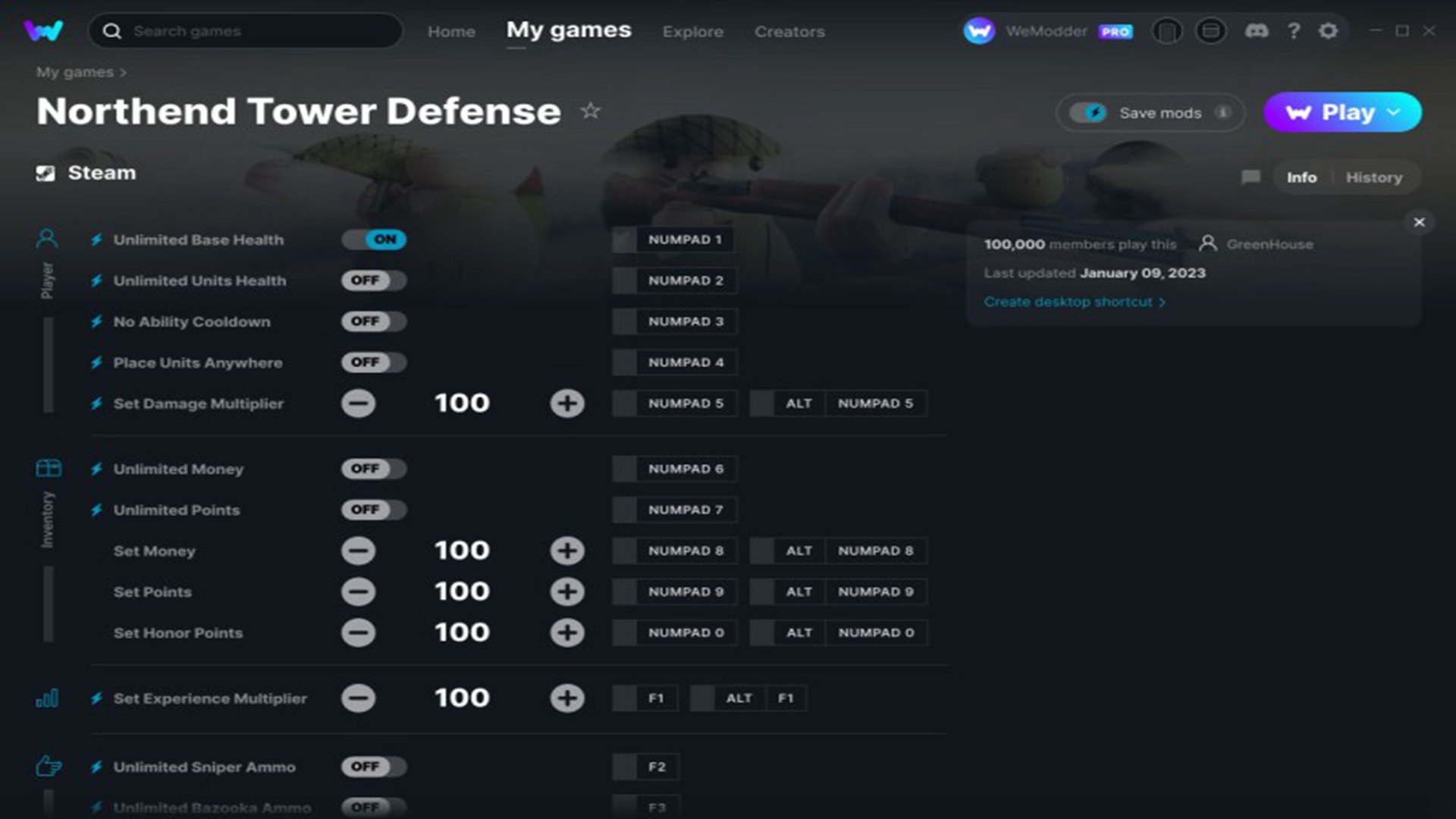The image size is (1456, 819).
Task: Select the Inventory category icon
Action: click(49, 468)
